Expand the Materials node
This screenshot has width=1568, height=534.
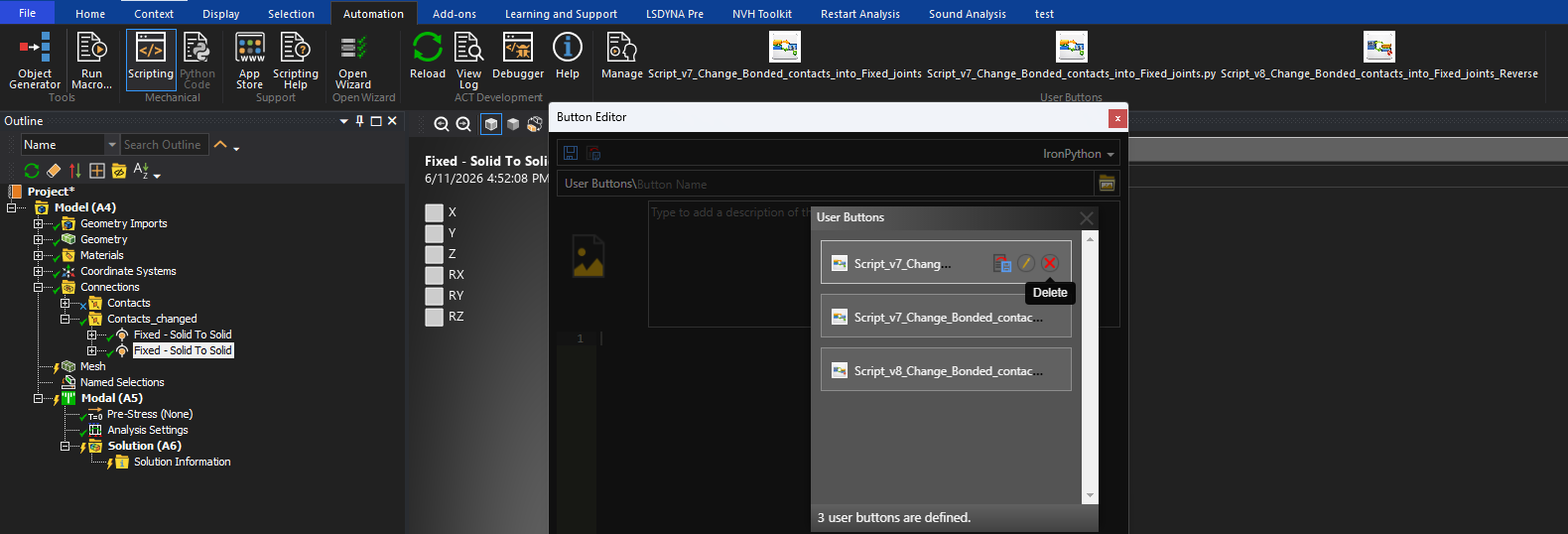pos(38,255)
